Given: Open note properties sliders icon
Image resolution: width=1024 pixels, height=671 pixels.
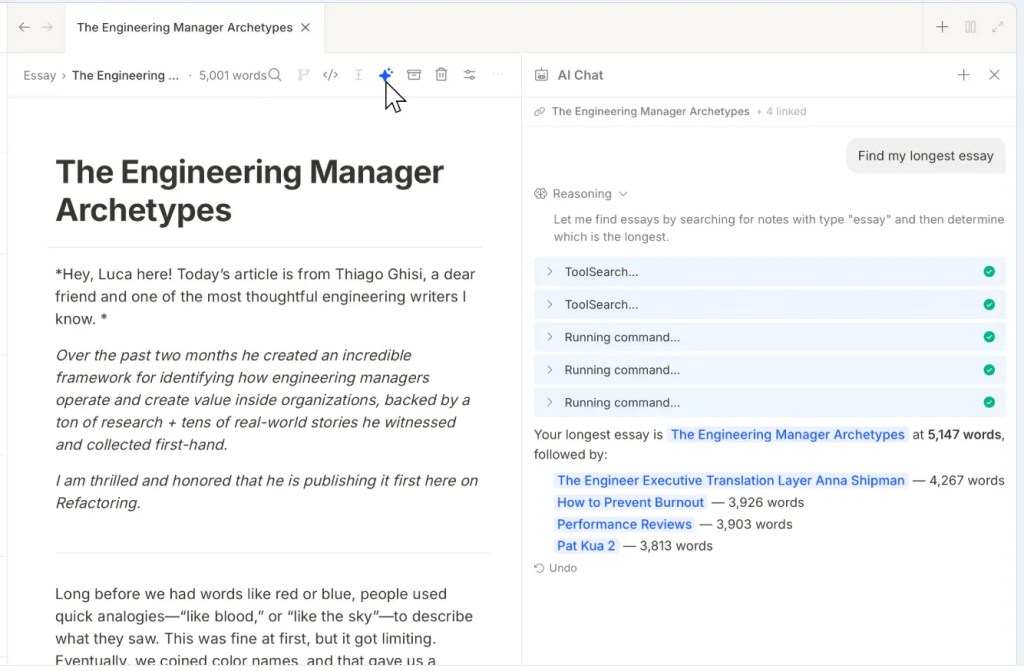Looking at the screenshot, I should coord(469,75).
